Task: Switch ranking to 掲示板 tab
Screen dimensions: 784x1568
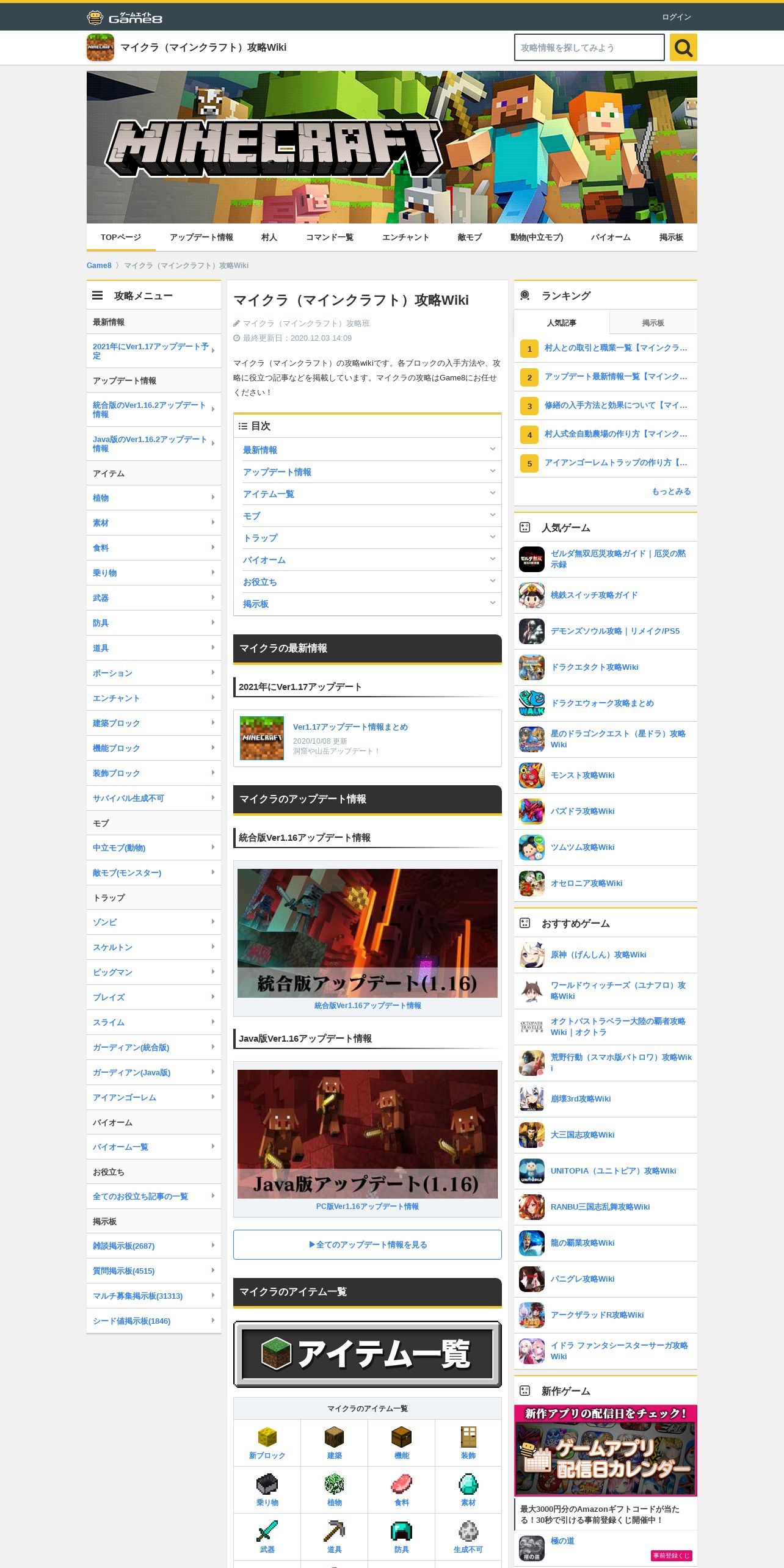Action: pos(653,322)
